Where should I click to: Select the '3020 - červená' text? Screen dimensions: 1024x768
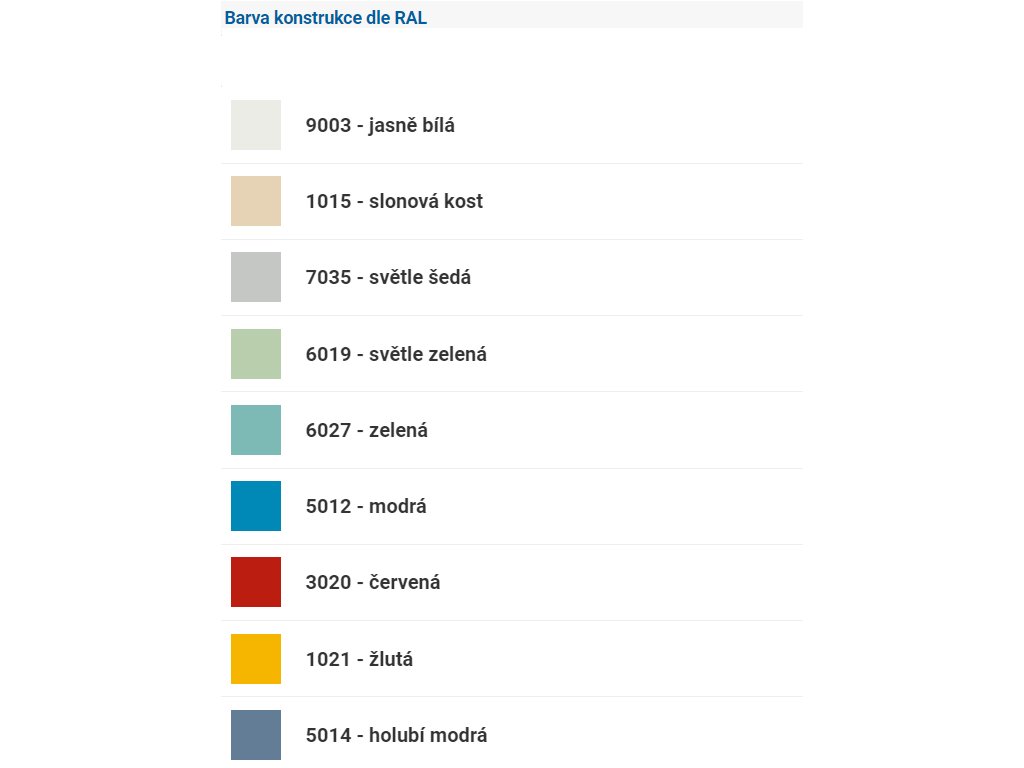(373, 582)
